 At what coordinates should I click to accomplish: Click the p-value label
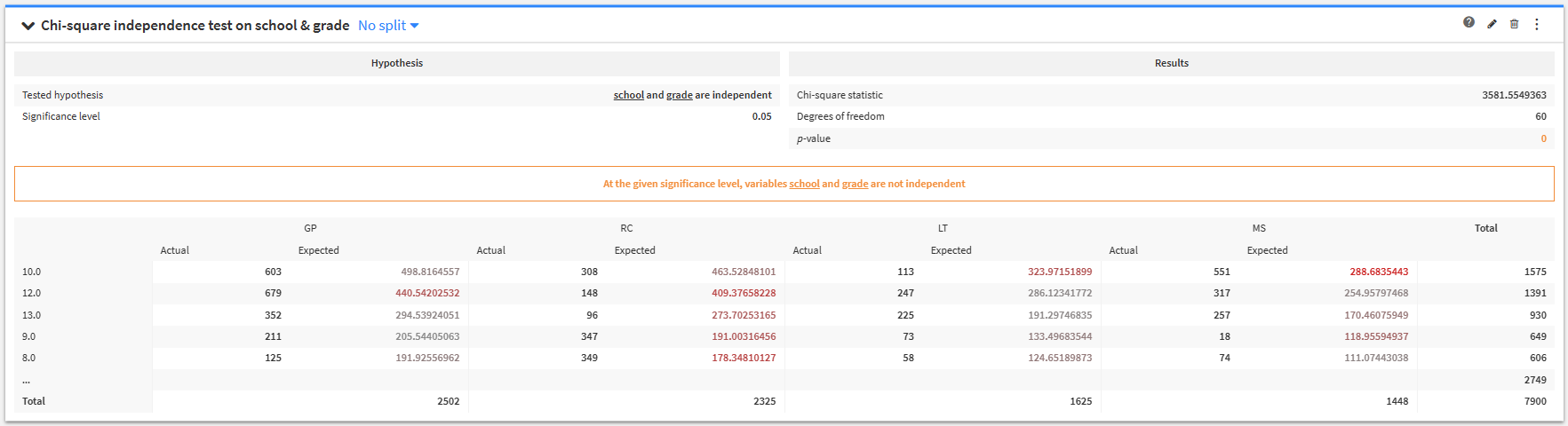point(813,138)
